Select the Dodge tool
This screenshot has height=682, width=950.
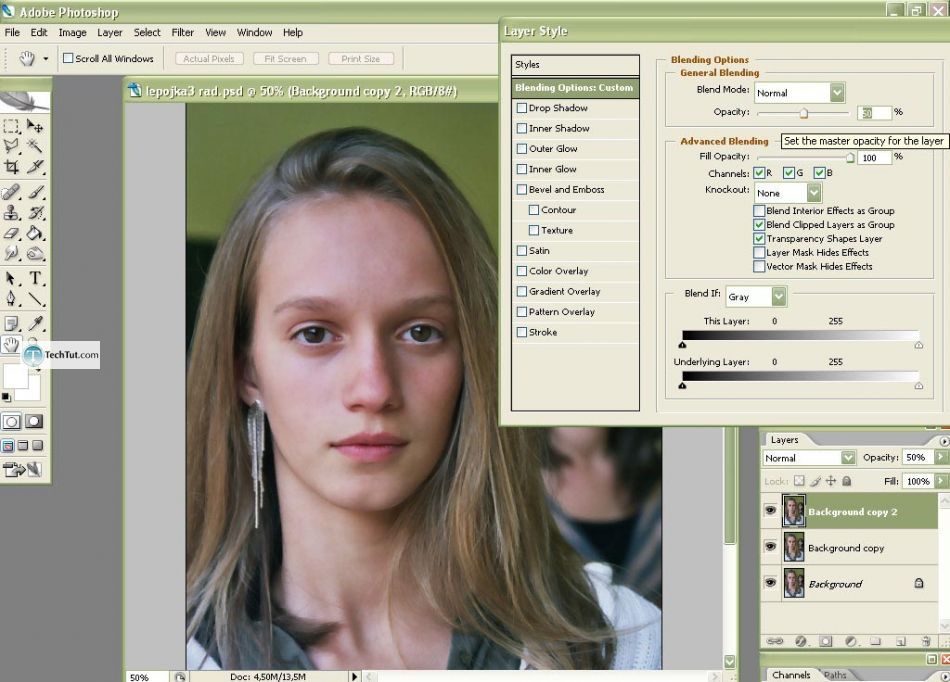11,253
